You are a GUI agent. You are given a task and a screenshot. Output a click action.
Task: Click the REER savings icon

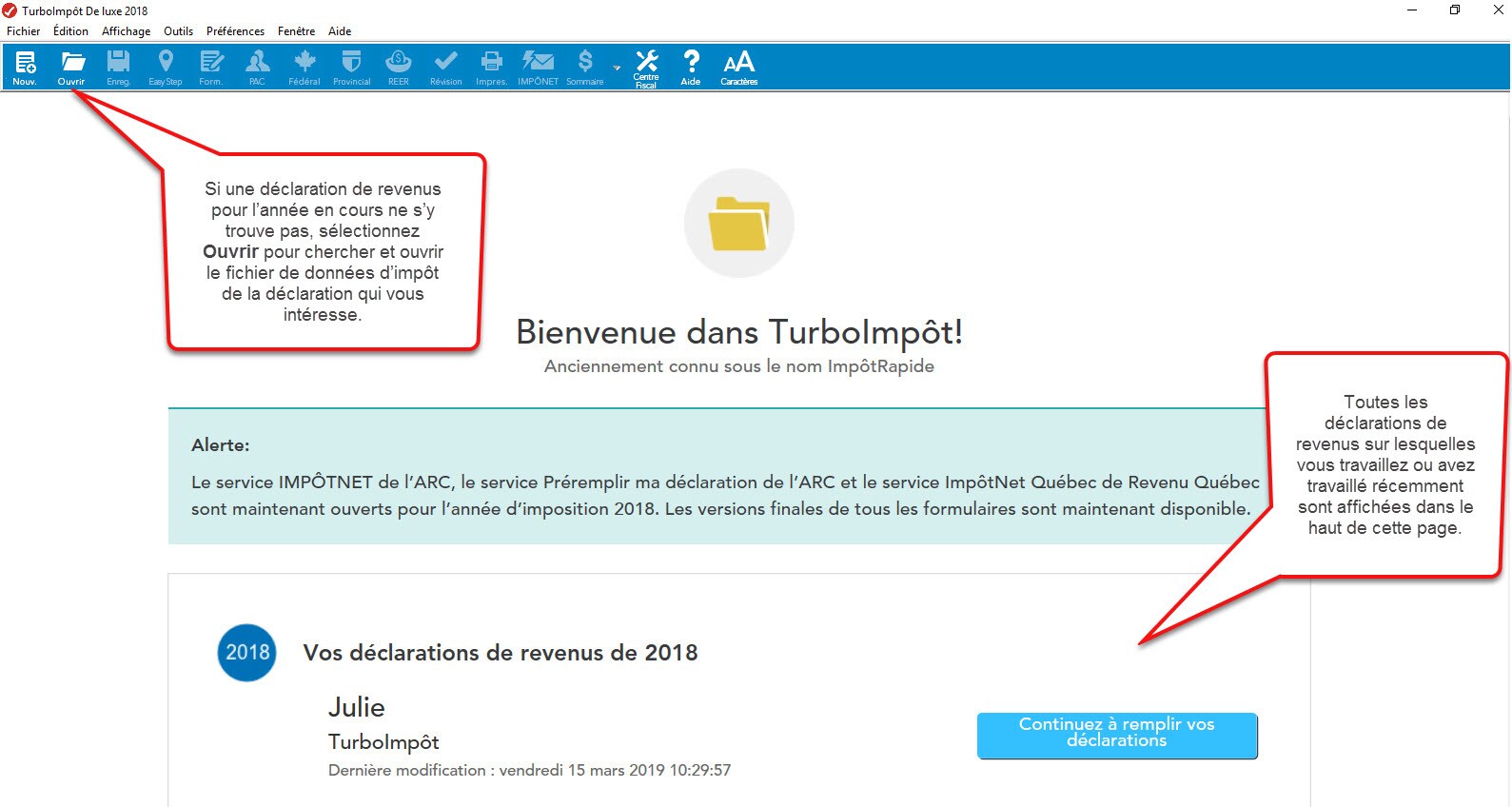tap(398, 68)
